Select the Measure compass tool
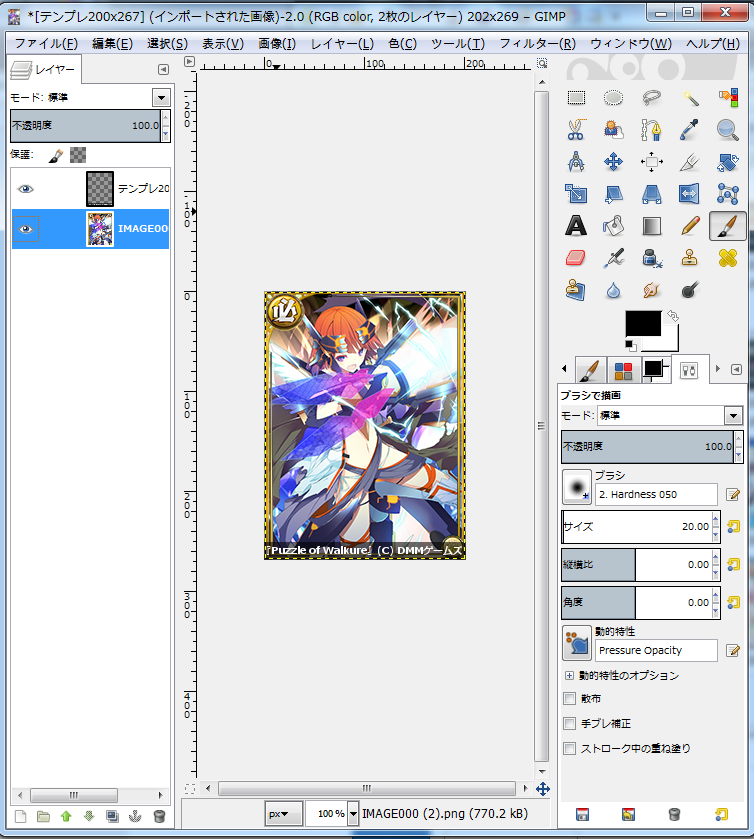754x839 pixels. coord(576,162)
